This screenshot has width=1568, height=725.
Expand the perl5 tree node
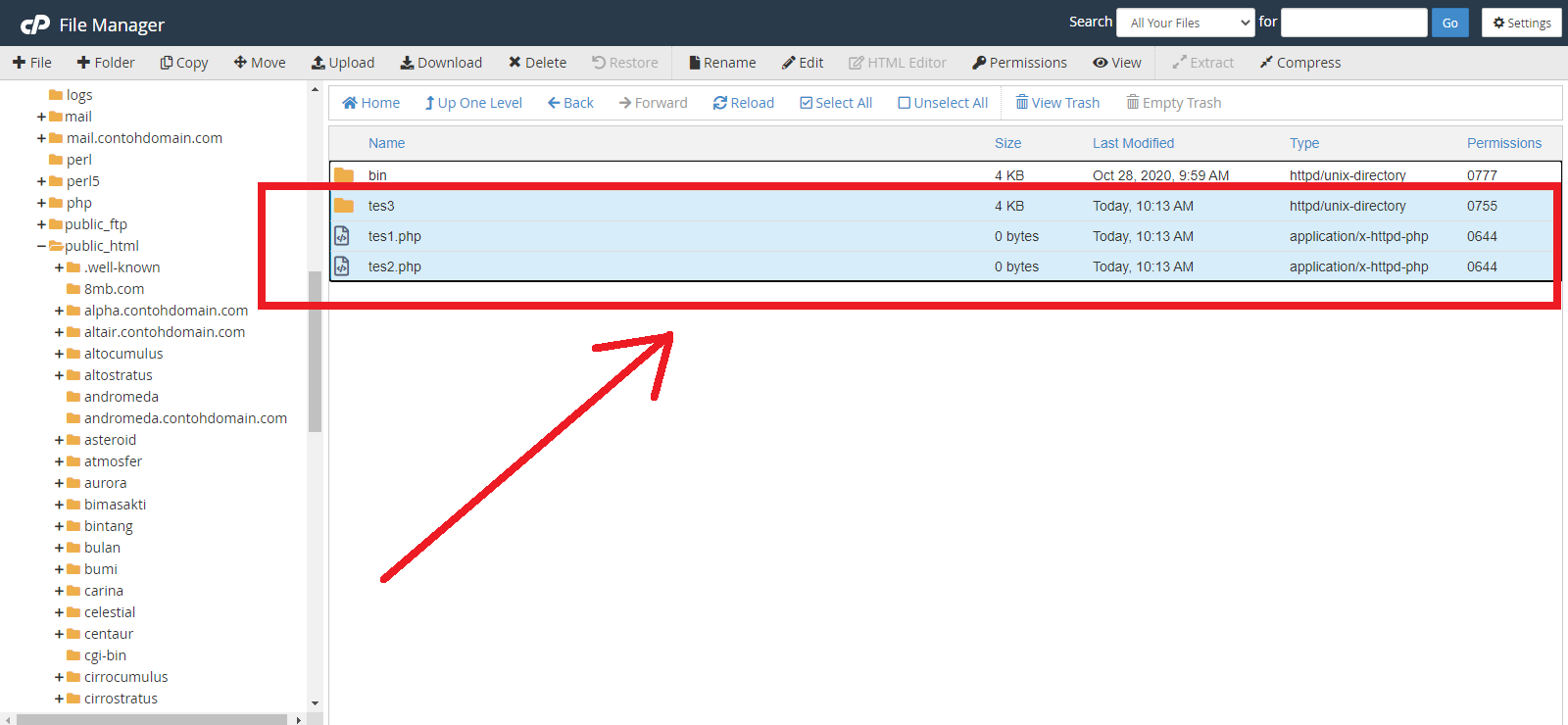pos(41,181)
